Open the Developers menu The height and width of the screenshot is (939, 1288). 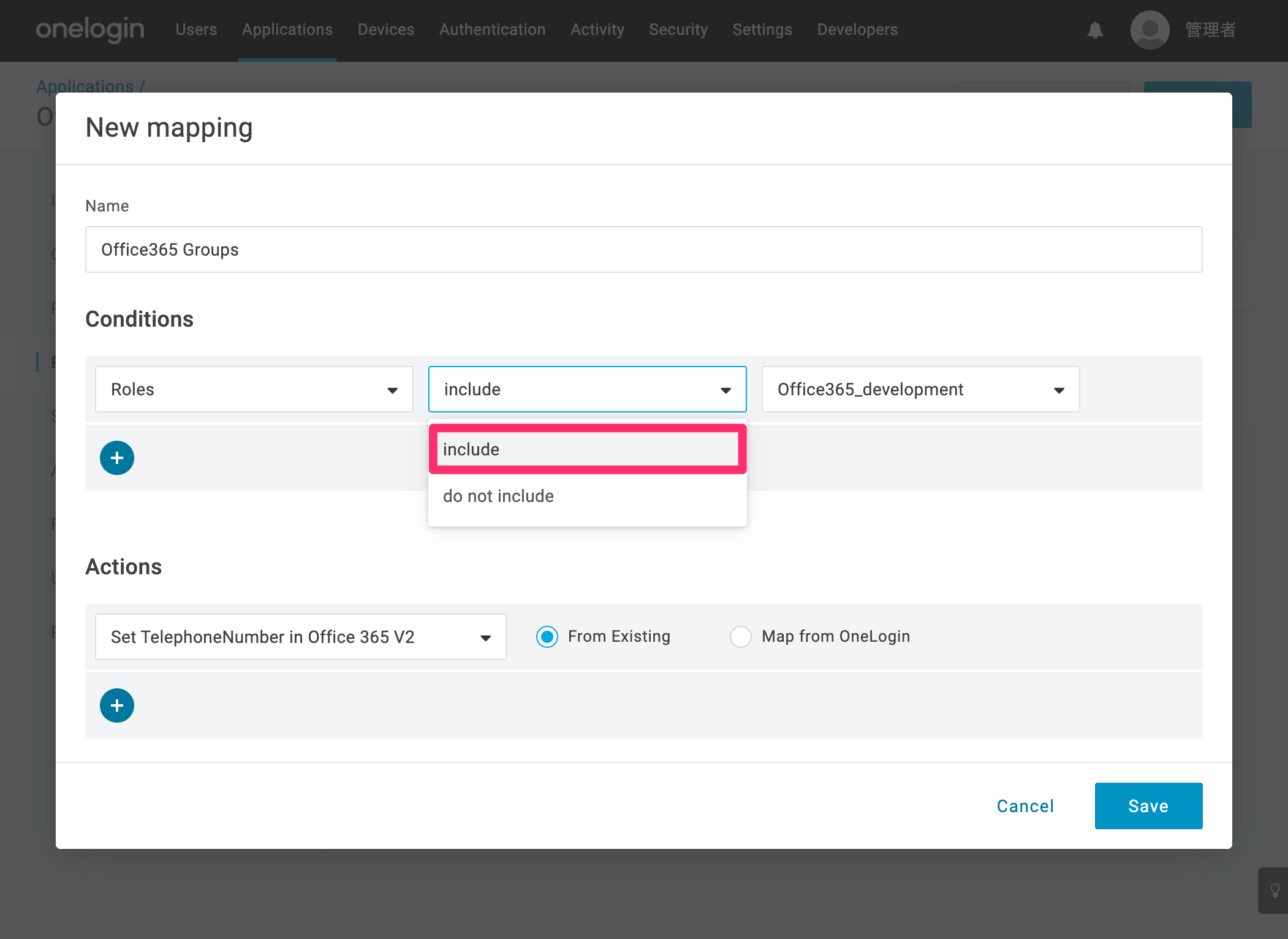click(858, 29)
